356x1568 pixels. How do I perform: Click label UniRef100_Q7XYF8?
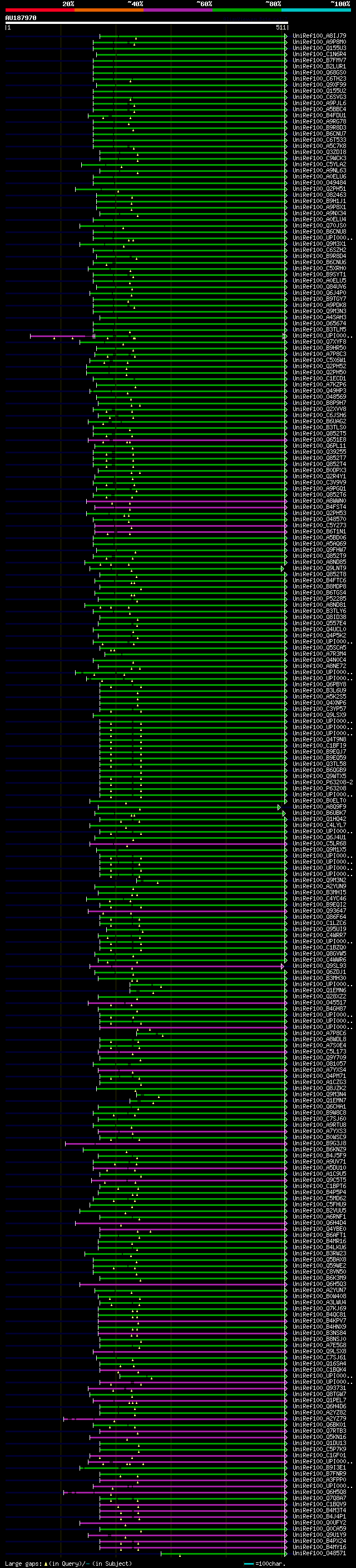pyautogui.click(x=319, y=342)
